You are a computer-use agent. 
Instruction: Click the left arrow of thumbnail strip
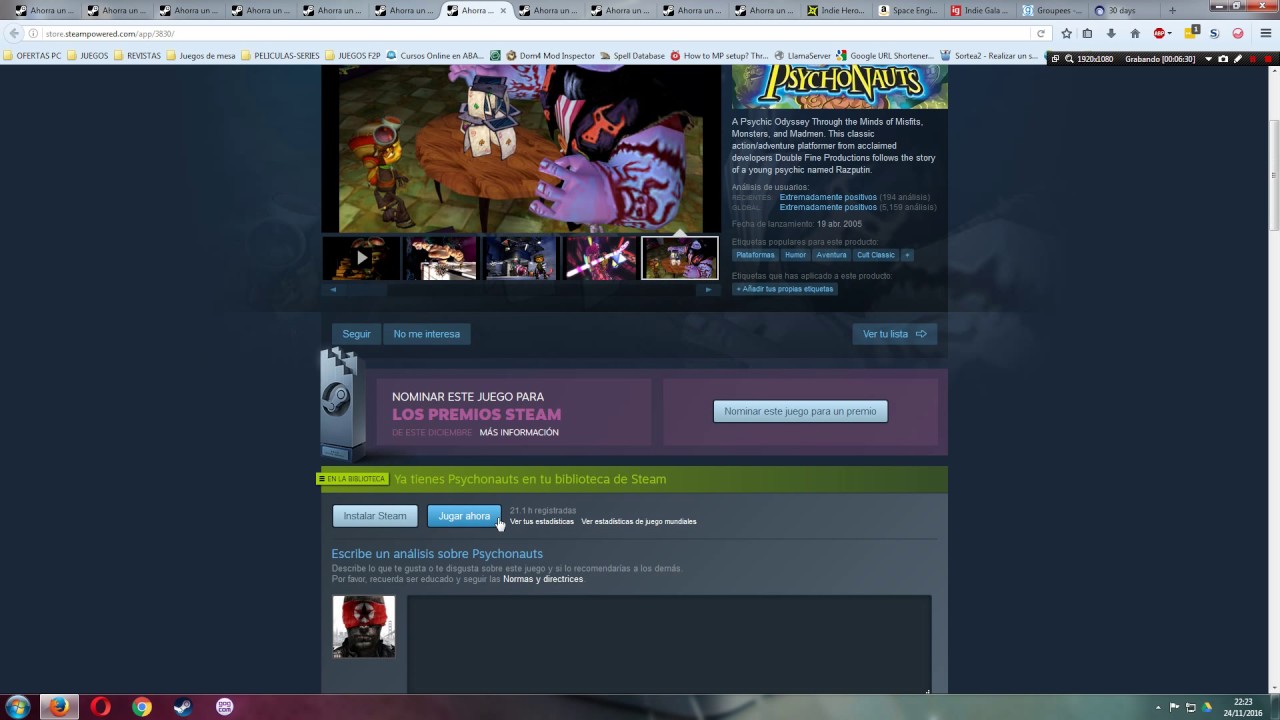333,290
